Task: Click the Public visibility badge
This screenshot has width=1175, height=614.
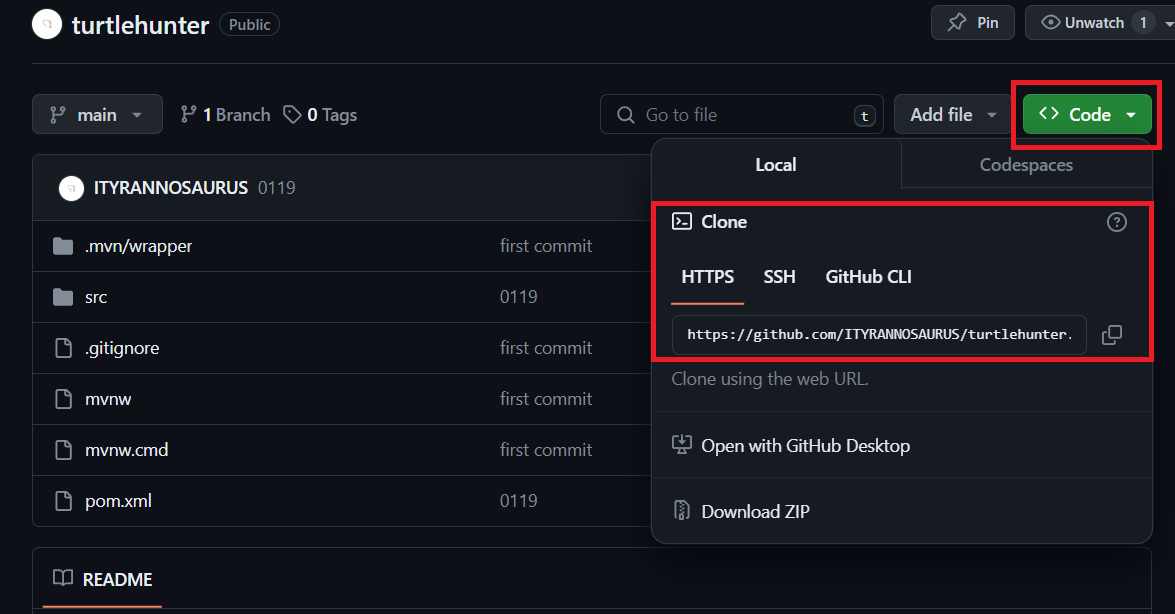Action: click(250, 25)
